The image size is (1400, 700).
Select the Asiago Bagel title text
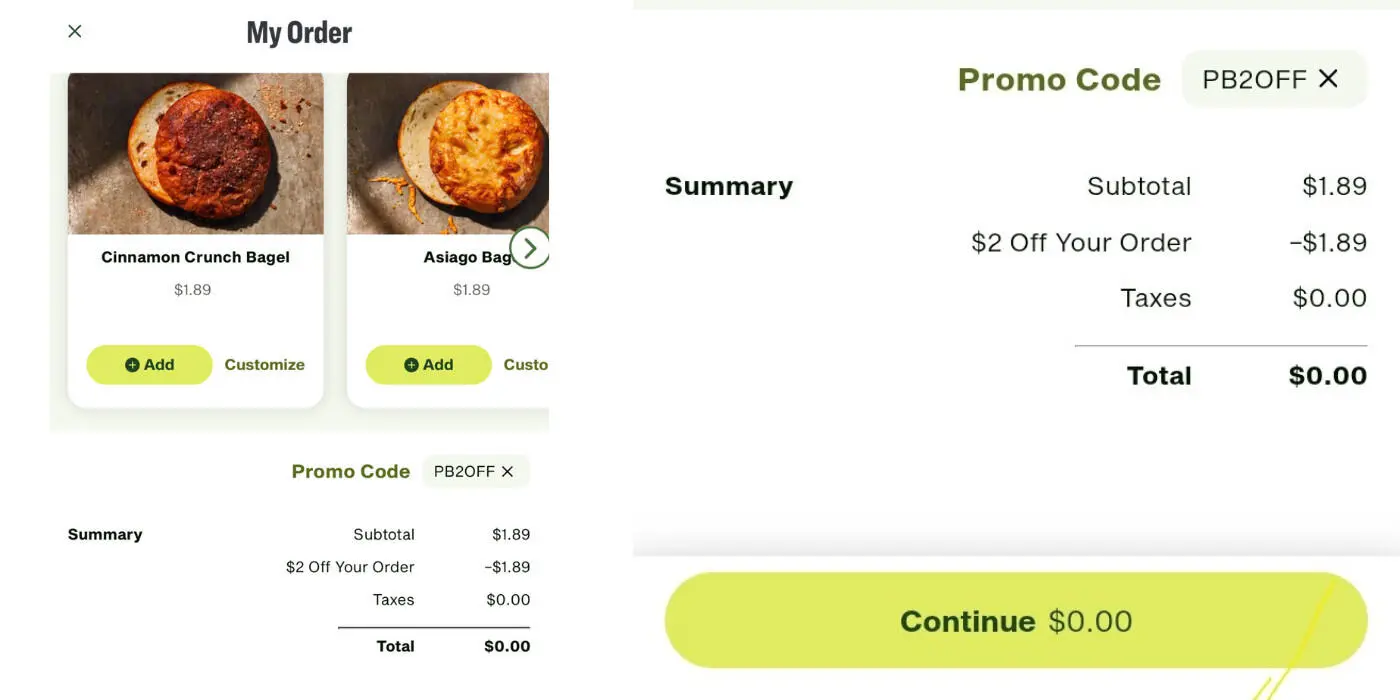coord(467,257)
